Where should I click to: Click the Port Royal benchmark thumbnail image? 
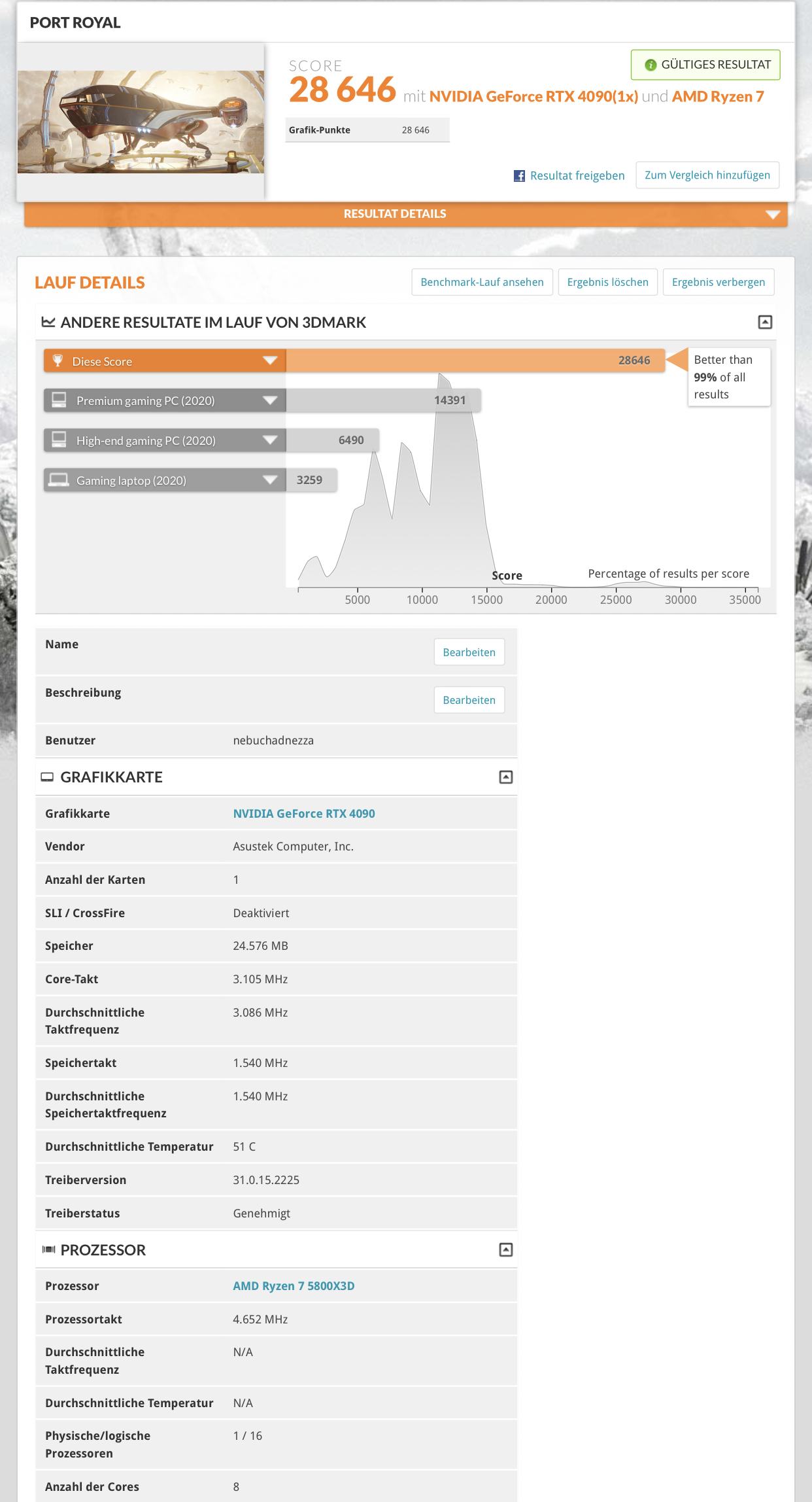[141, 122]
